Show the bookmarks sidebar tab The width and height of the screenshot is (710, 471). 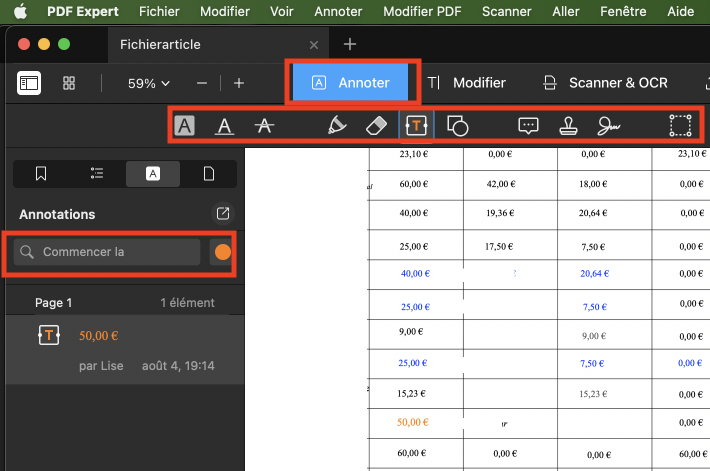(41, 173)
